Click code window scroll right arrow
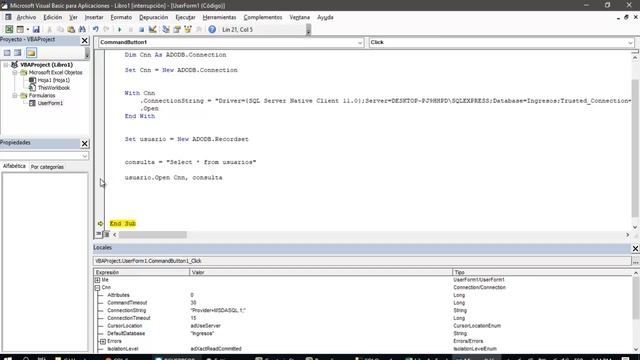The height and width of the screenshot is (360, 640). (627, 235)
